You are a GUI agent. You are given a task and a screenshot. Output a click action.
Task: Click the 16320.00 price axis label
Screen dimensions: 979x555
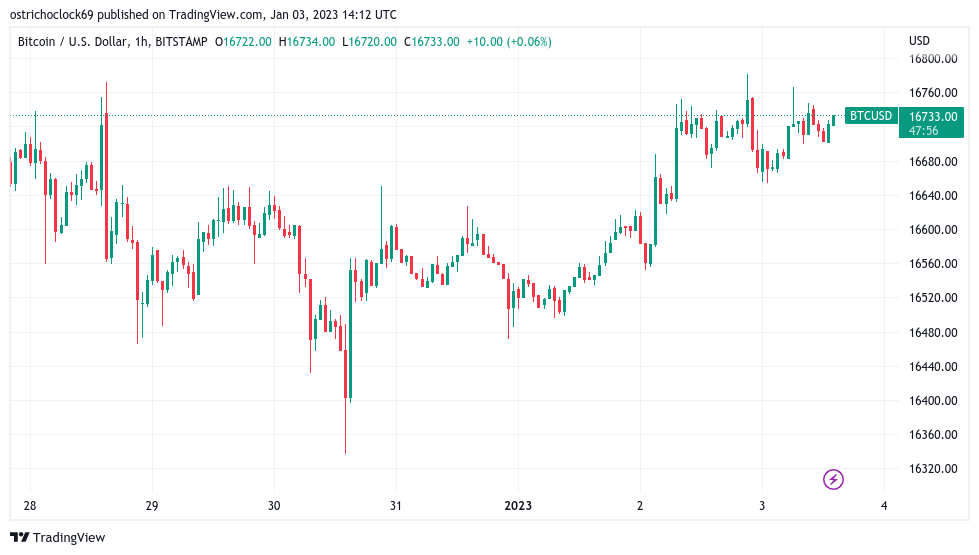[933, 468]
